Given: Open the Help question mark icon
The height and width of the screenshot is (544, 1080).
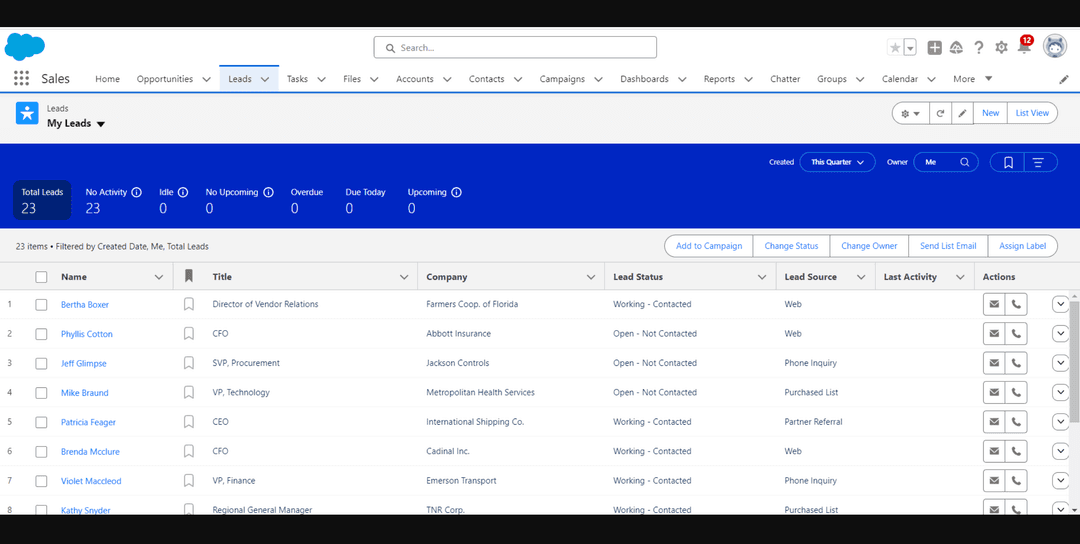Looking at the screenshot, I should point(979,48).
